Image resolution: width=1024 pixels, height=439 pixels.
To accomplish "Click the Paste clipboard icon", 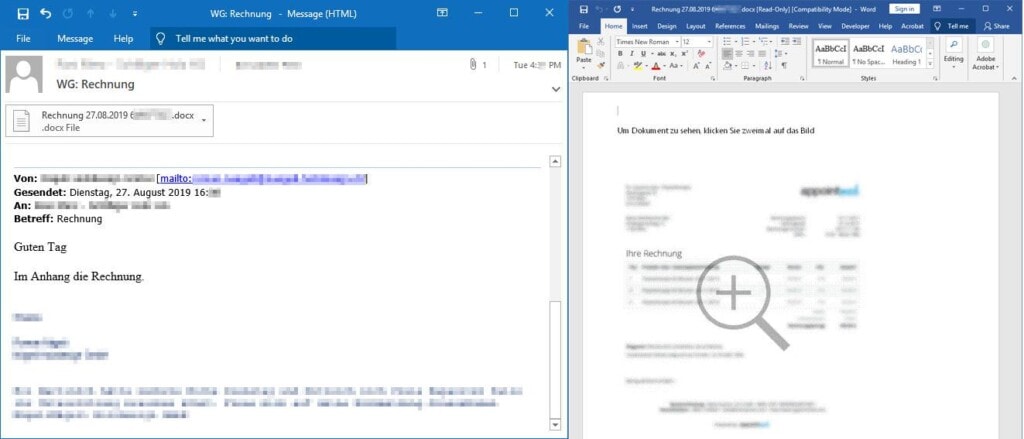I will tap(584, 48).
